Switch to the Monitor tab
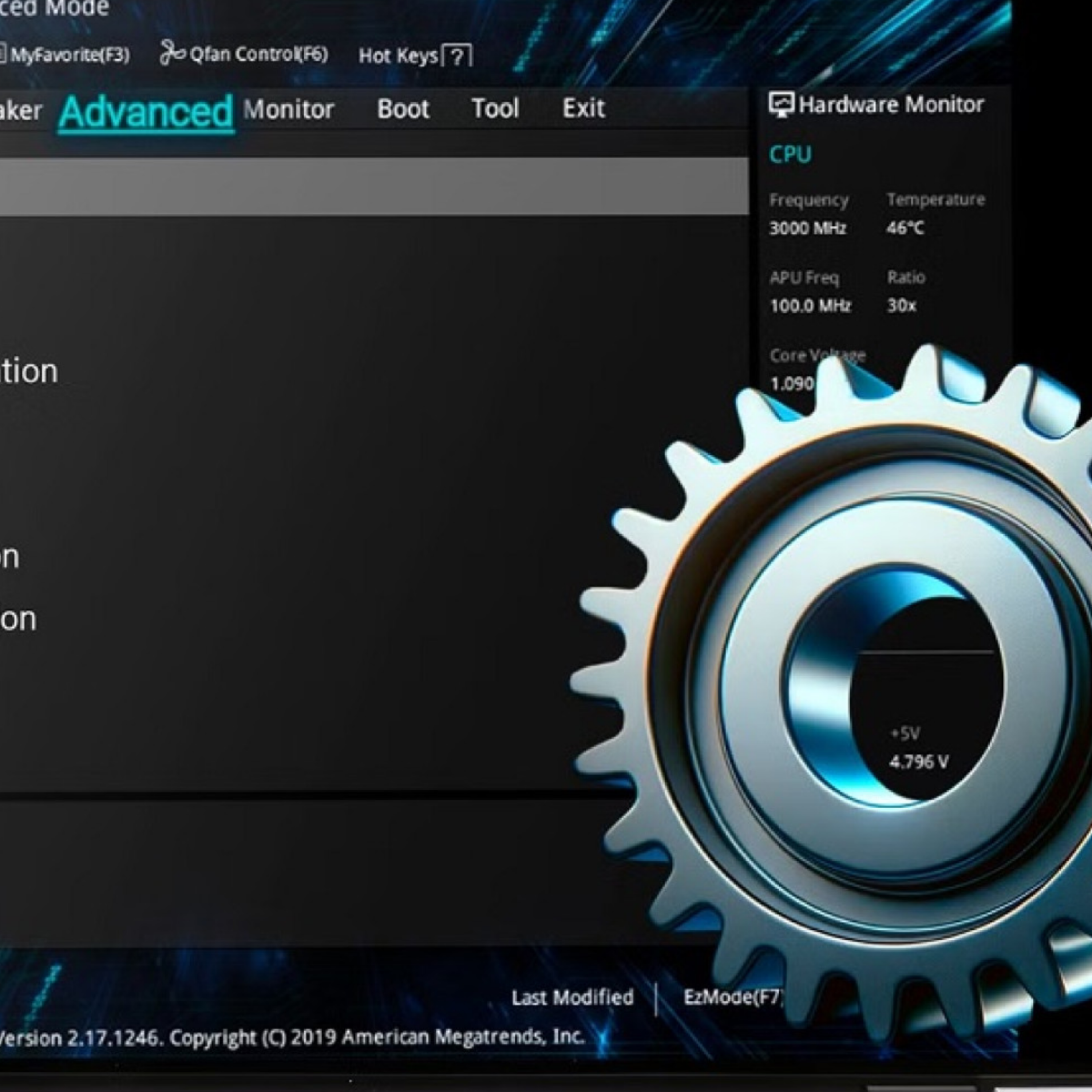1092x1092 pixels. pos(289,109)
